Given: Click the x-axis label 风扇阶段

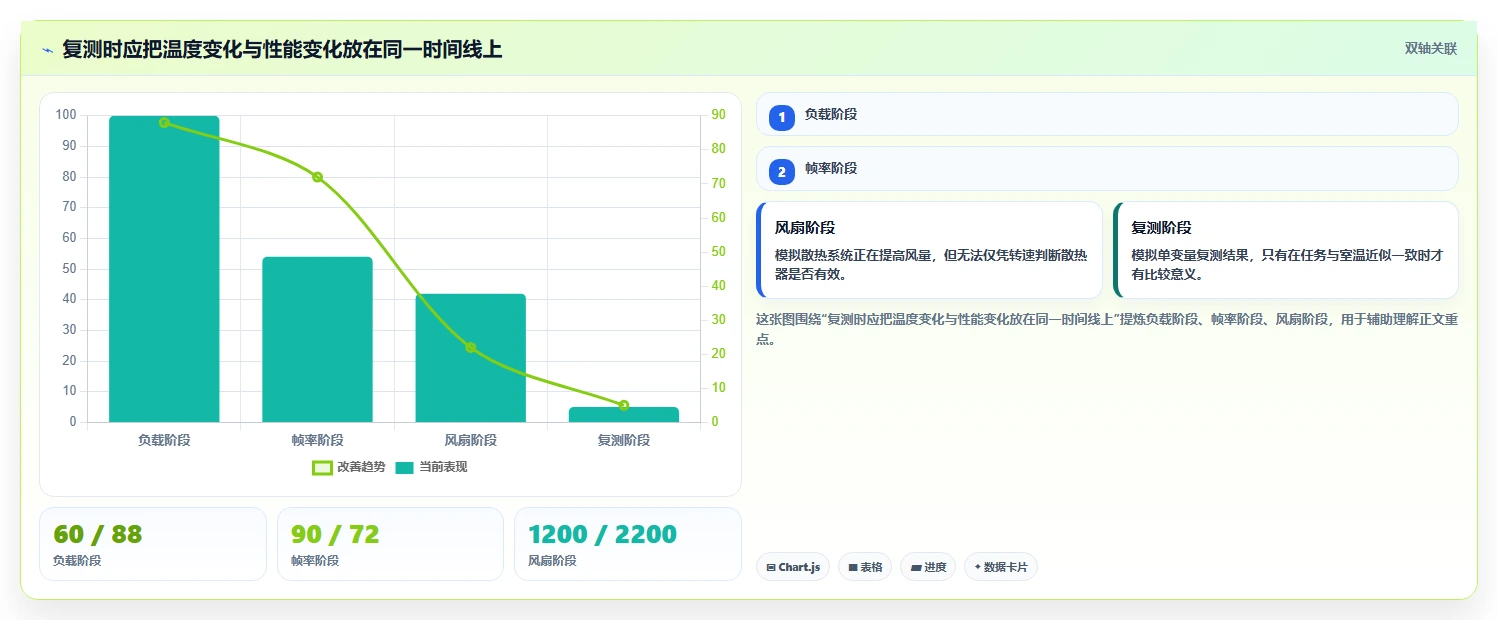Looking at the screenshot, I should [x=470, y=440].
